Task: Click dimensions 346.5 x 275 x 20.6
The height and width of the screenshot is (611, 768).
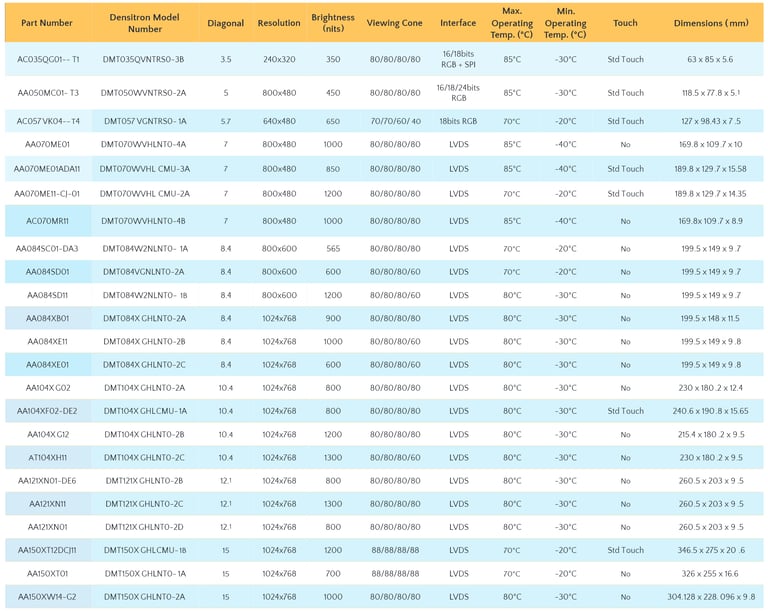Action: click(x=711, y=550)
